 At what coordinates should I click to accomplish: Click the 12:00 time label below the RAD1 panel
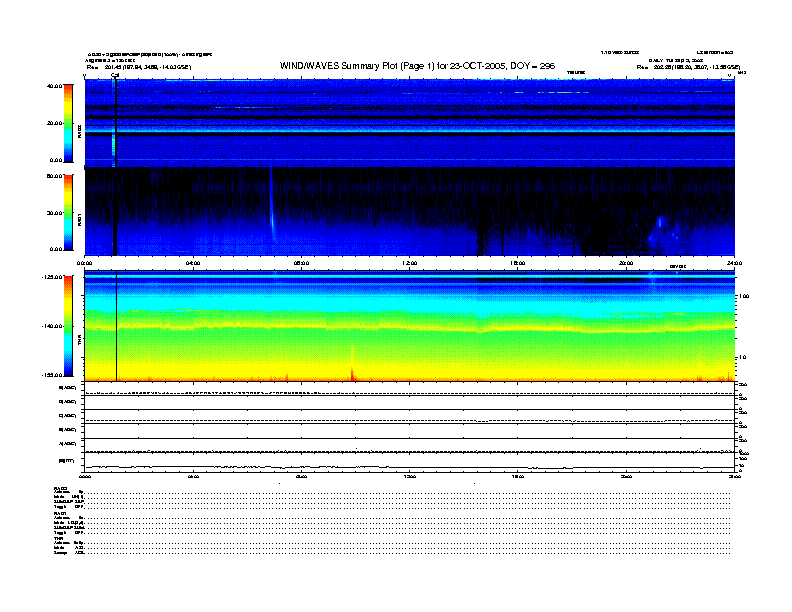410,263
